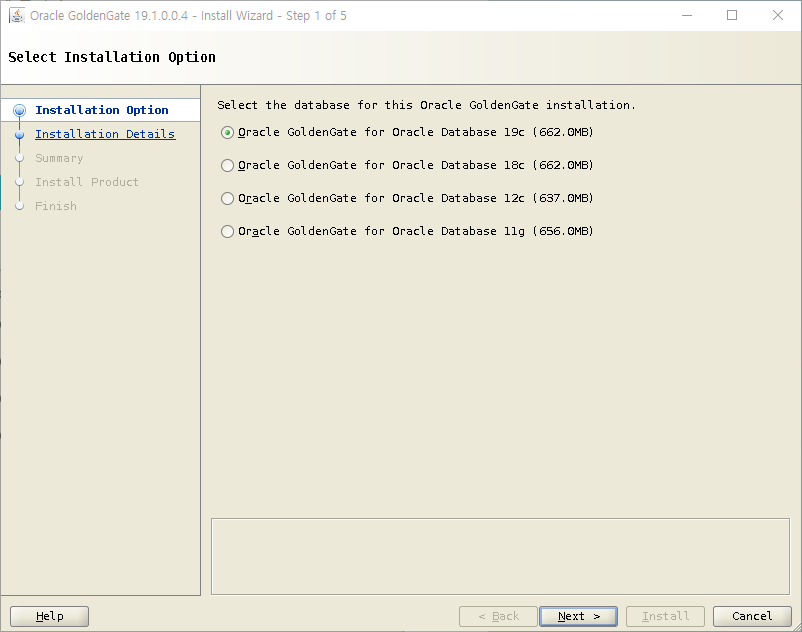
Task: Click the Next button
Action: click(x=578, y=616)
